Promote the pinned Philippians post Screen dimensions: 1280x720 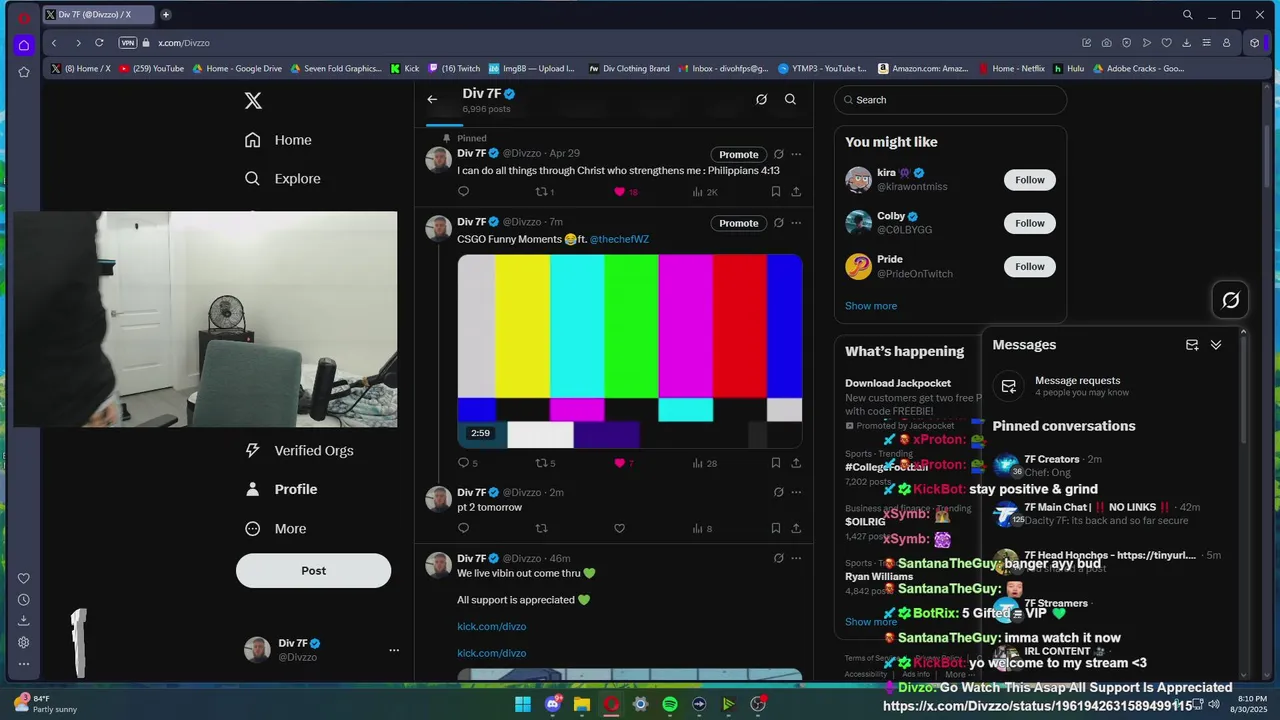(x=739, y=154)
